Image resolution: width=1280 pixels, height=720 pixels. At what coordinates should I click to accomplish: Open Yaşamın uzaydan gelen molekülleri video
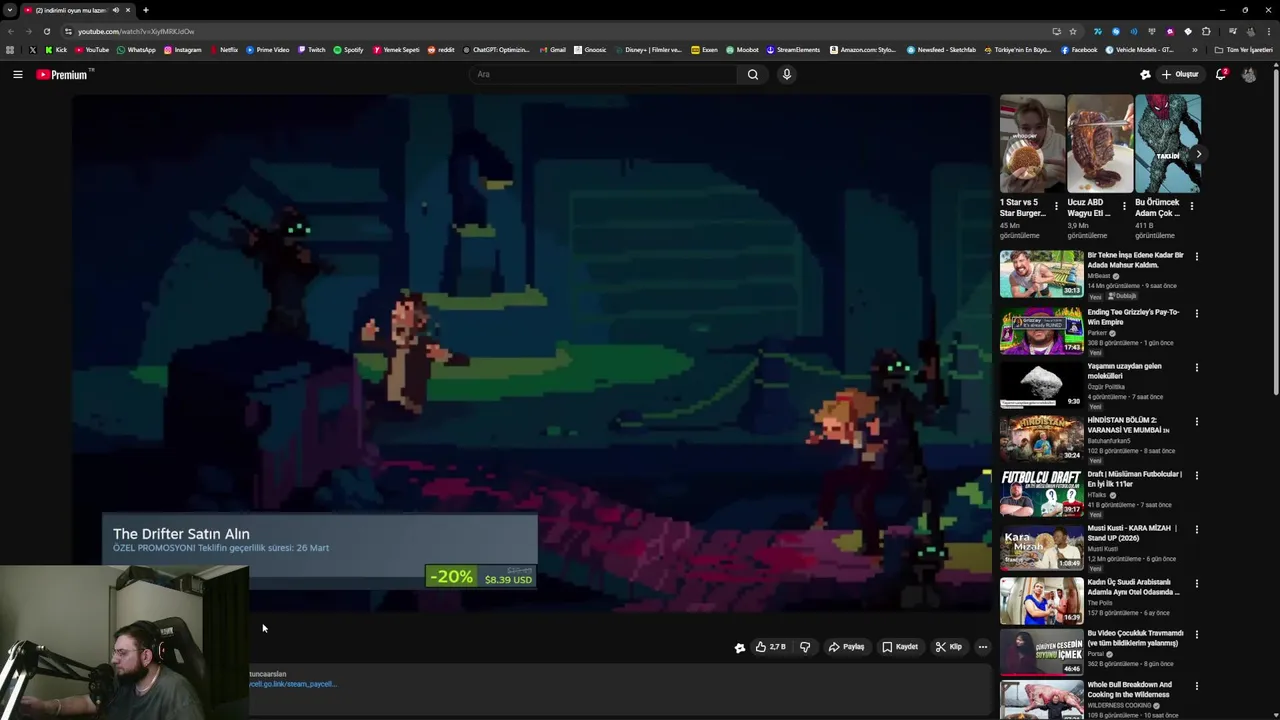[1041, 385]
